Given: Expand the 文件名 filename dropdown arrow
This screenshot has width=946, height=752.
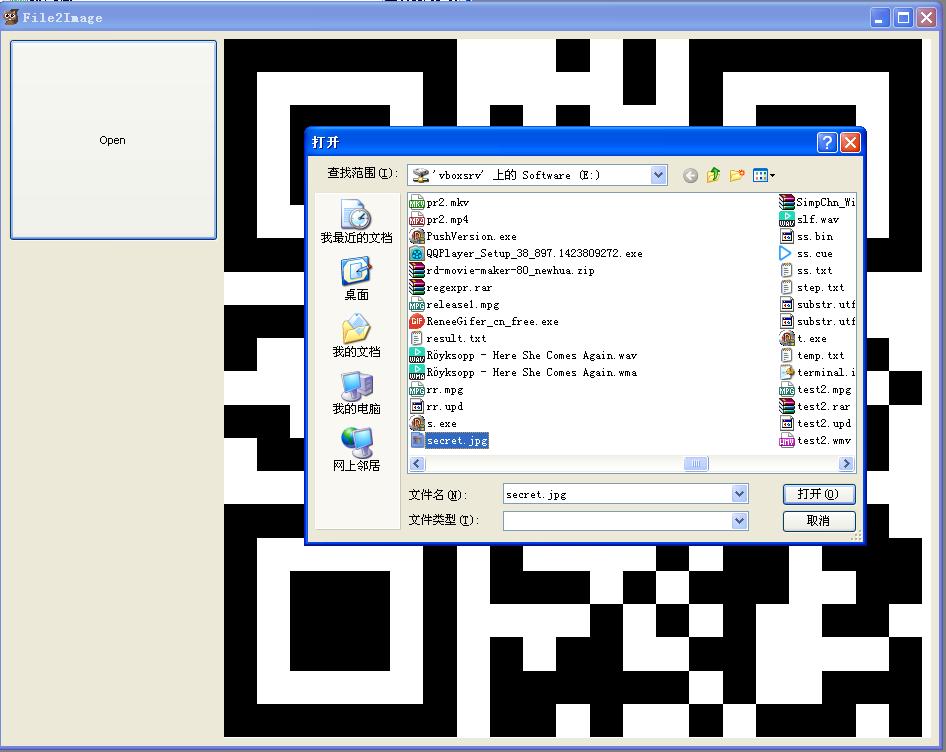Looking at the screenshot, I should pyautogui.click(x=740, y=494).
